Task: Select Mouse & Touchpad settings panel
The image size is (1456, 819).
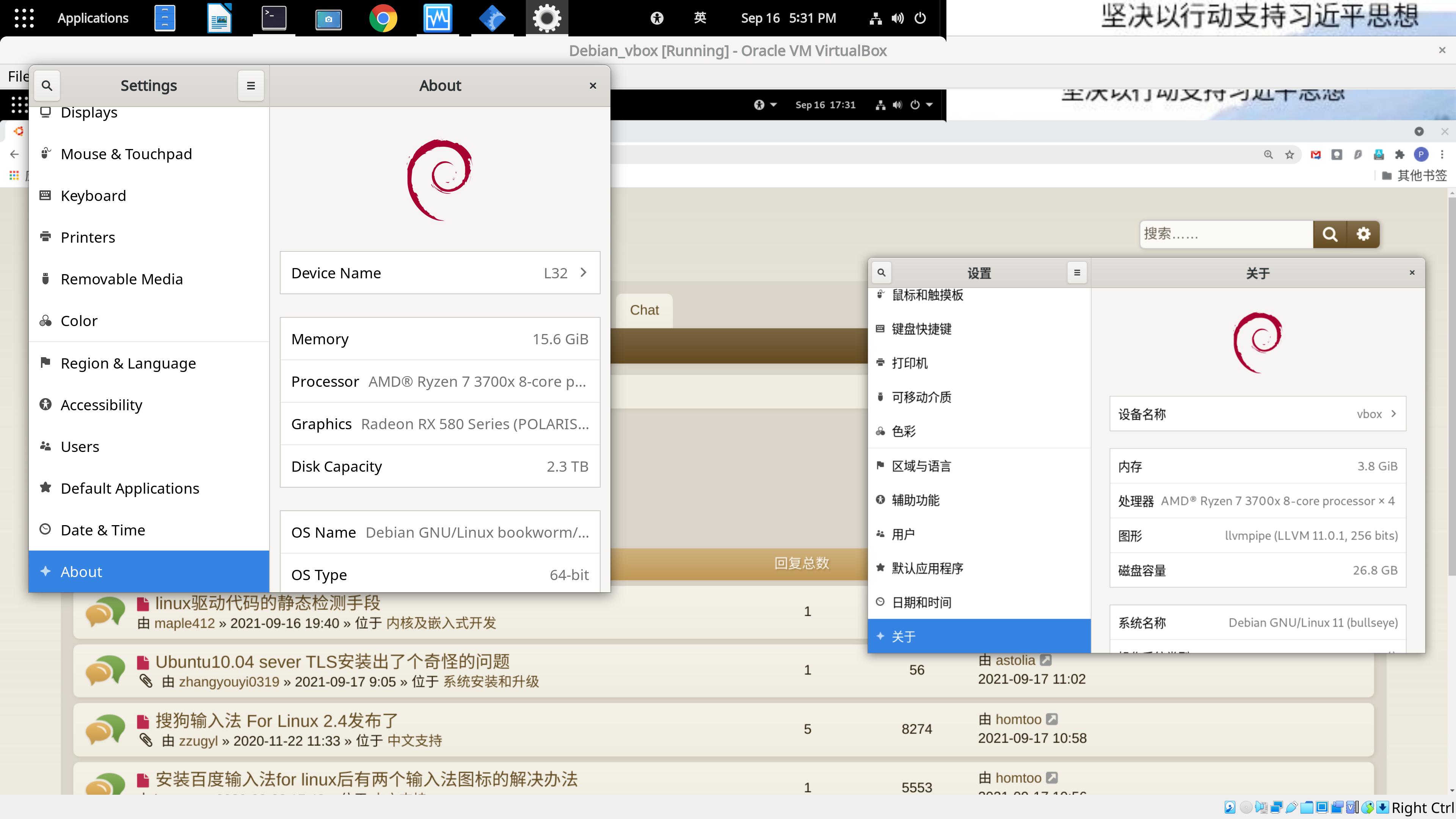Action: (149, 154)
